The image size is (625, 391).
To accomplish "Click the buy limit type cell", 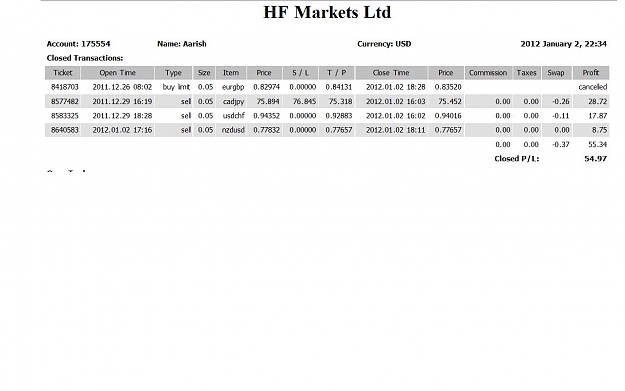I will pyautogui.click(x=176, y=87).
